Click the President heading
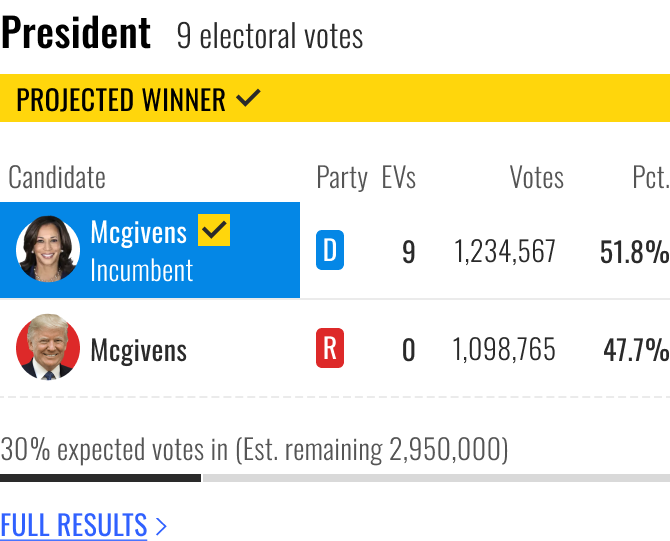 [76, 32]
